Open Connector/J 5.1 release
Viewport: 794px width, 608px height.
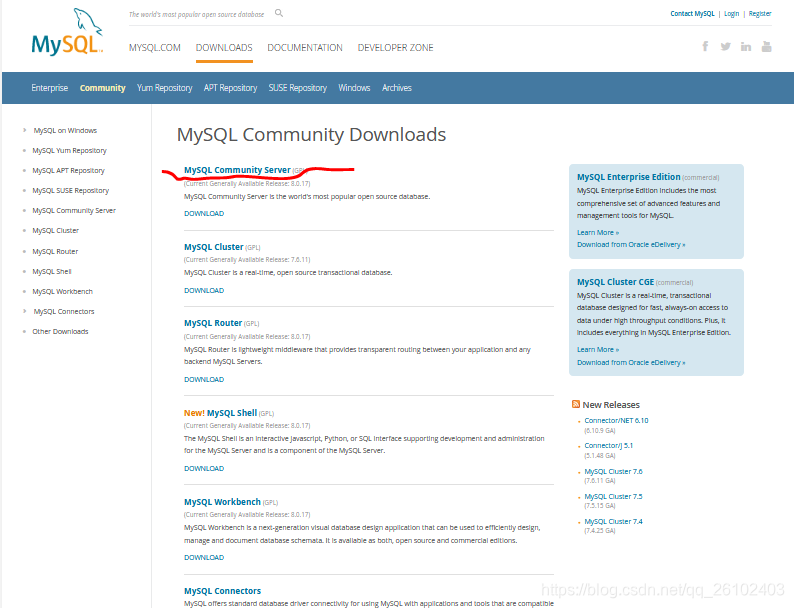(x=609, y=445)
